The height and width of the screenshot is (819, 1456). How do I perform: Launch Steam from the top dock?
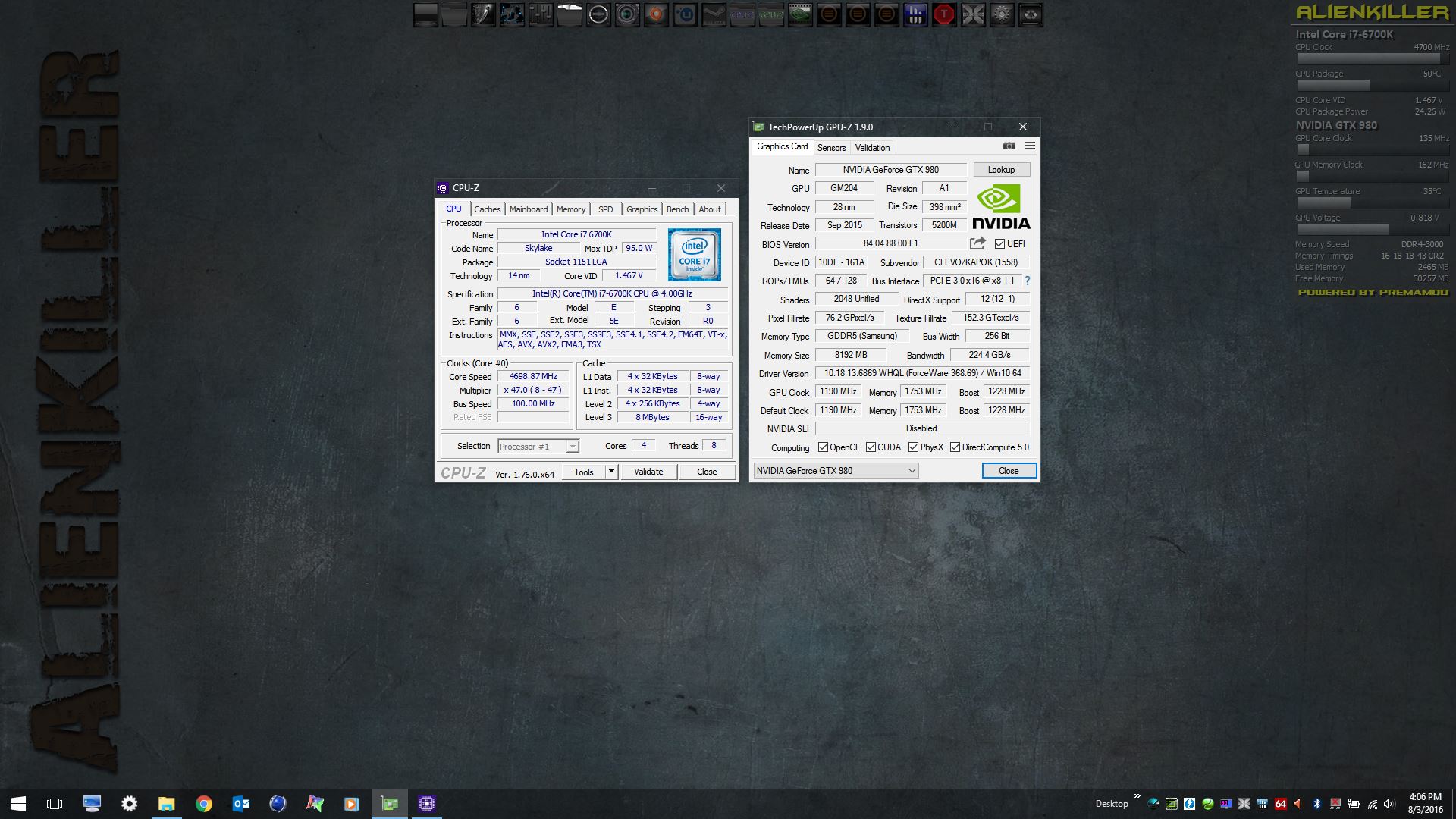714,14
